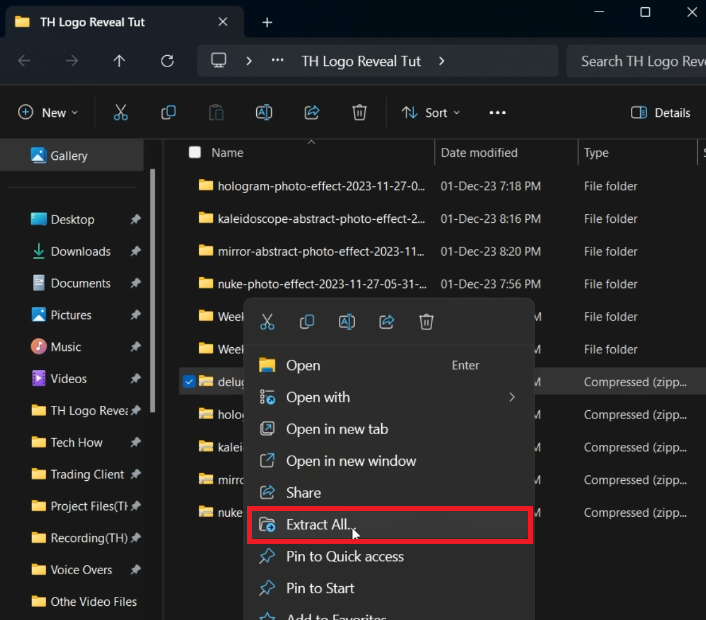This screenshot has width=706, height=620.
Task: Open the Sort dropdown menu
Action: pyautogui.click(x=432, y=113)
